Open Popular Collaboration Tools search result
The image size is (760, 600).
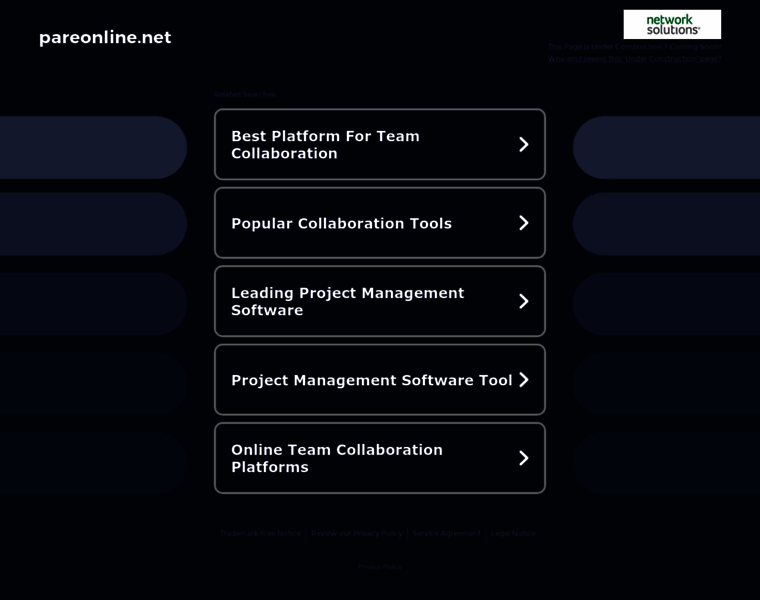coord(341,223)
